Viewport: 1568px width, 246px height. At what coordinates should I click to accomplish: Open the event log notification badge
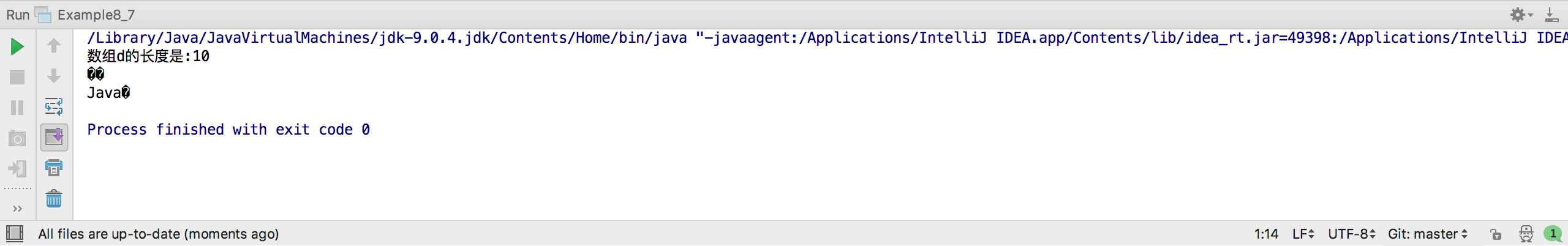tap(1553, 234)
